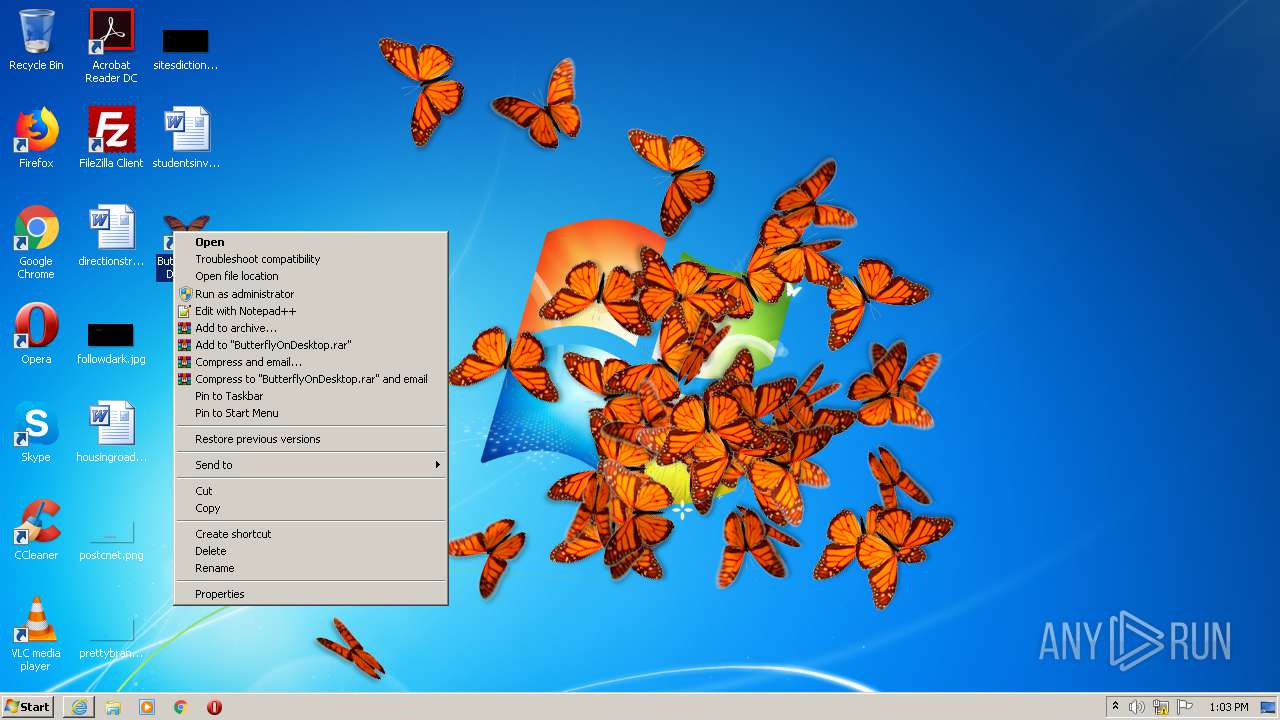Open VLC media player shortcut

tap(36, 634)
